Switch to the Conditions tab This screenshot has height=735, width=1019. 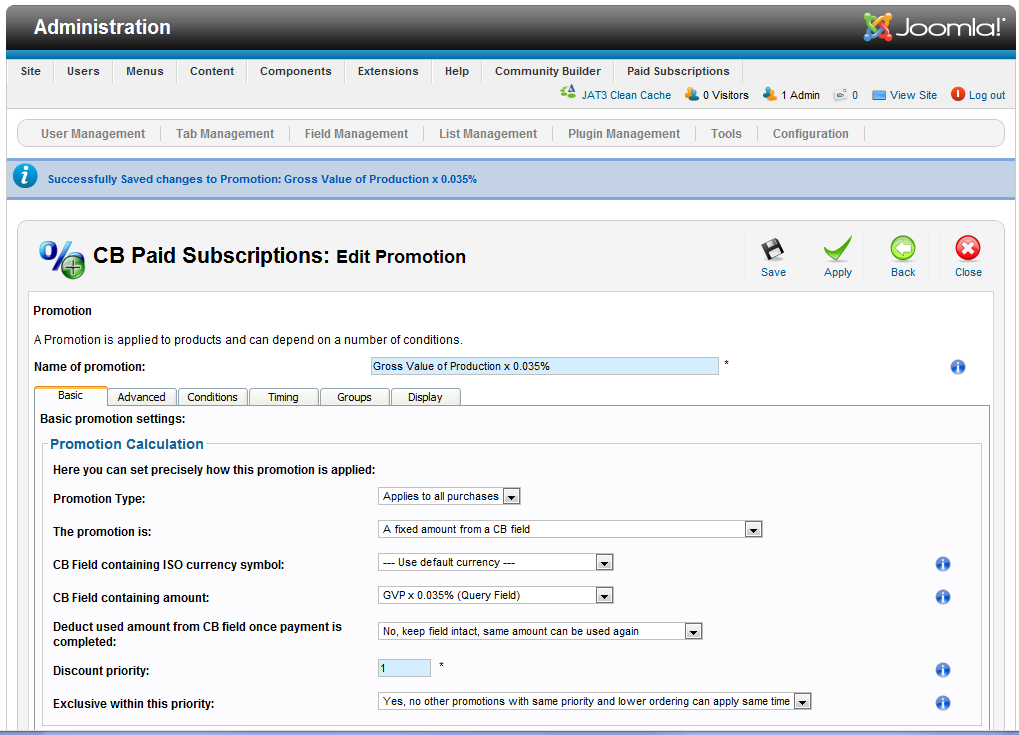click(213, 397)
